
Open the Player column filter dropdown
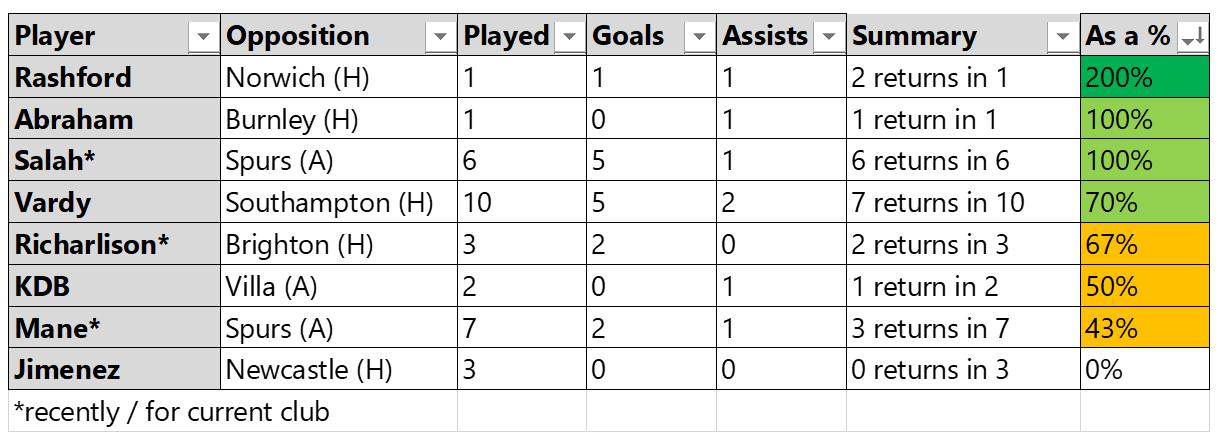pyautogui.click(x=204, y=37)
